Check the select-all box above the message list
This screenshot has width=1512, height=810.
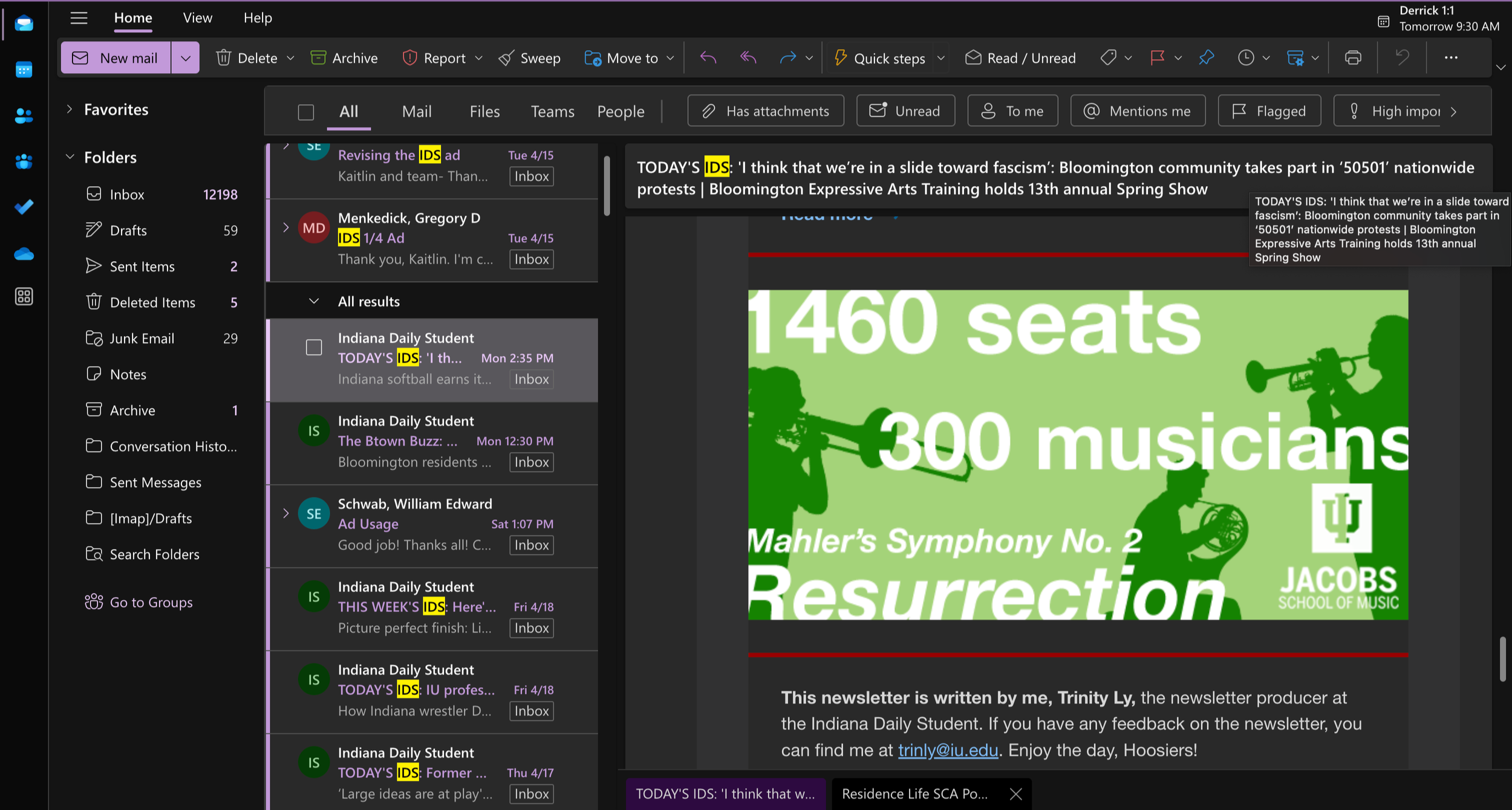coord(306,112)
